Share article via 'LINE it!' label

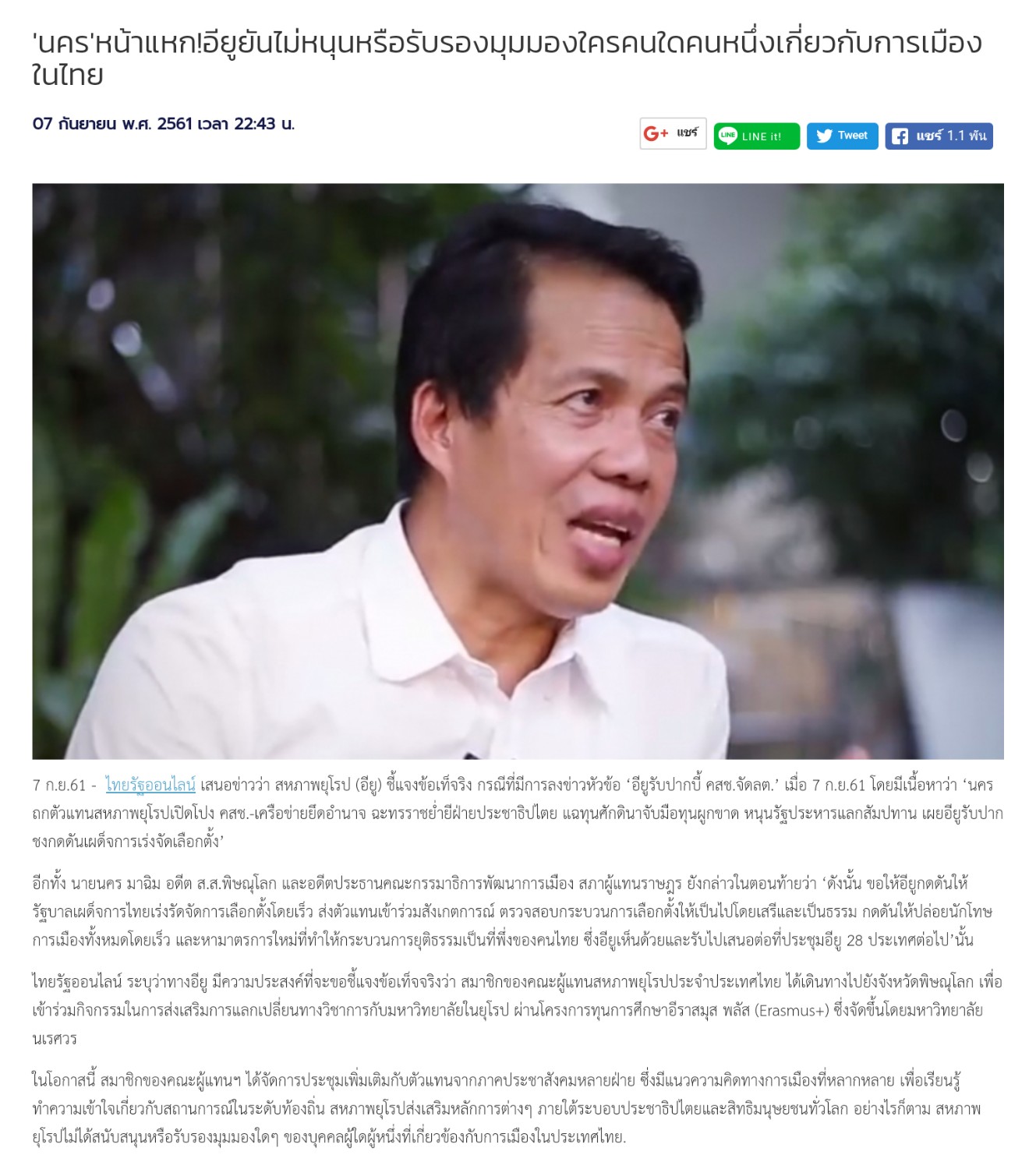761,136
